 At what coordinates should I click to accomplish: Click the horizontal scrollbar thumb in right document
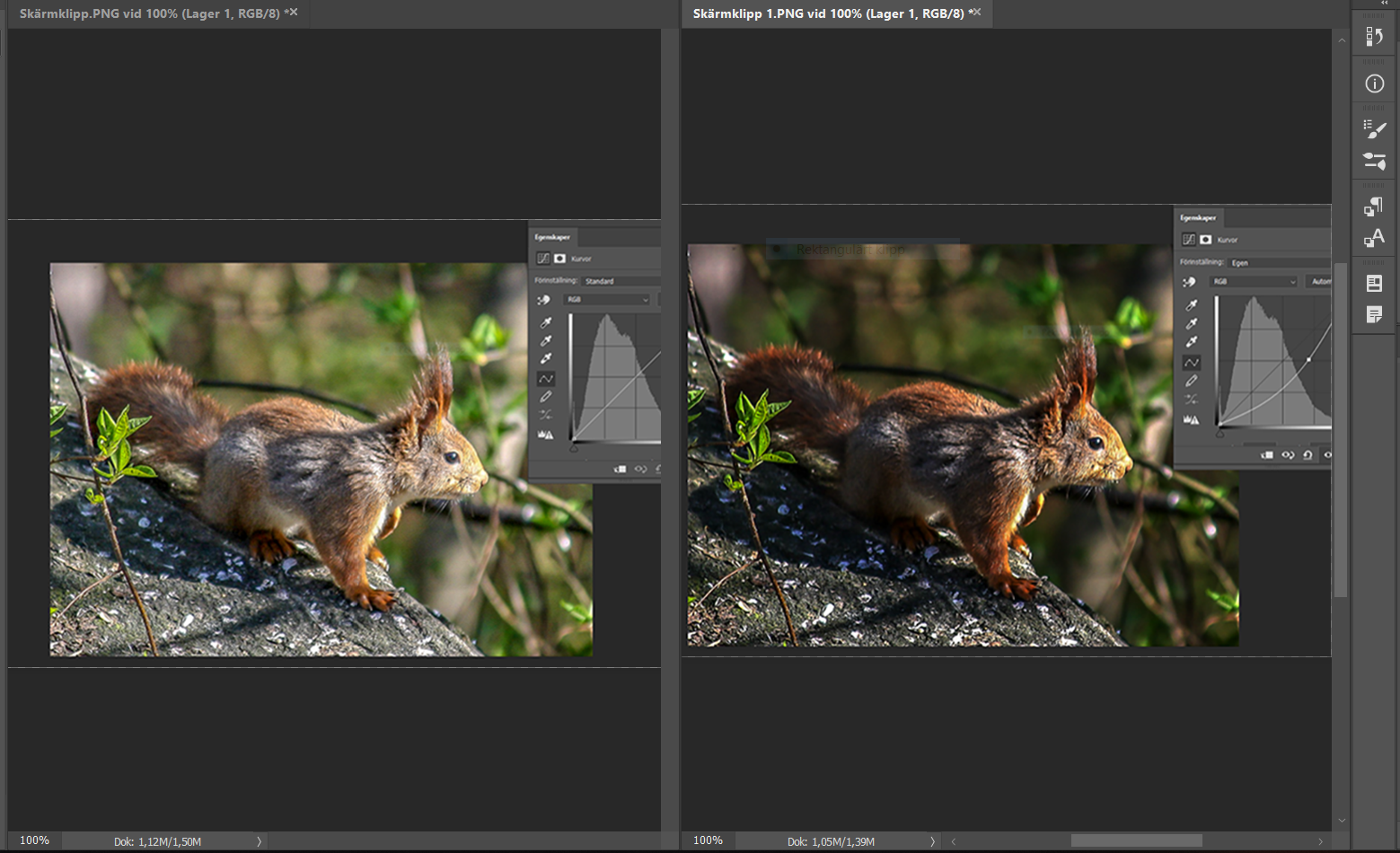1136,841
